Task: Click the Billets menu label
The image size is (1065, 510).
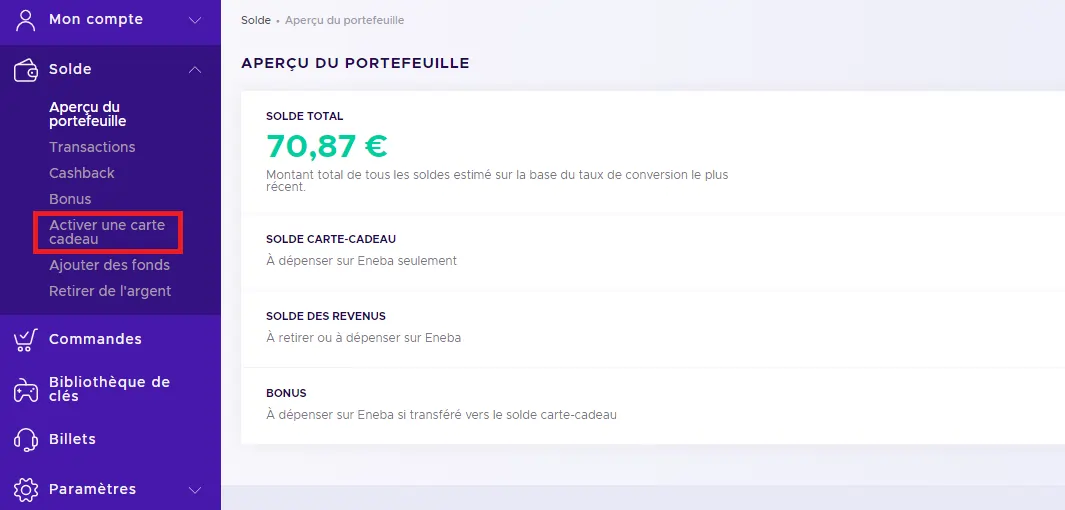Action: tap(72, 439)
